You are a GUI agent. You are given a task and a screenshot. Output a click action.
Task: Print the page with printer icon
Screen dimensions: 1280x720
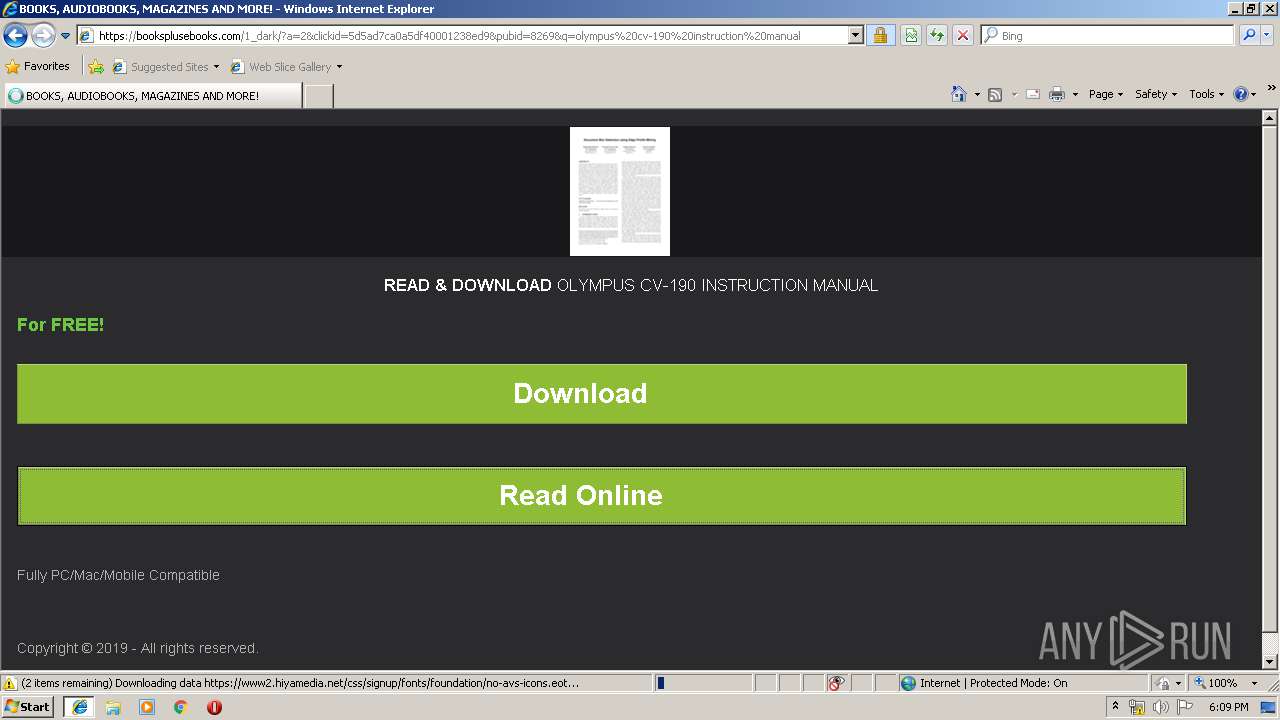[1057, 94]
